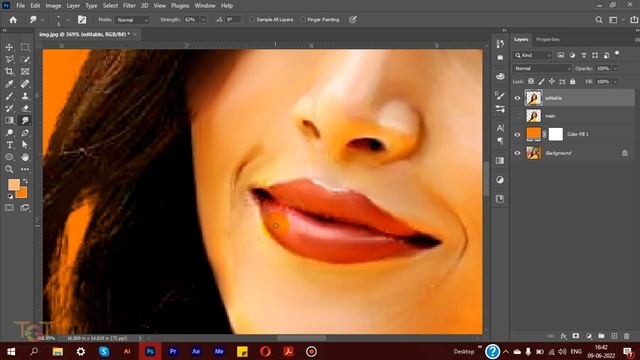Open the layer filter Kind dropdown
The image size is (640, 360).
[533, 55]
